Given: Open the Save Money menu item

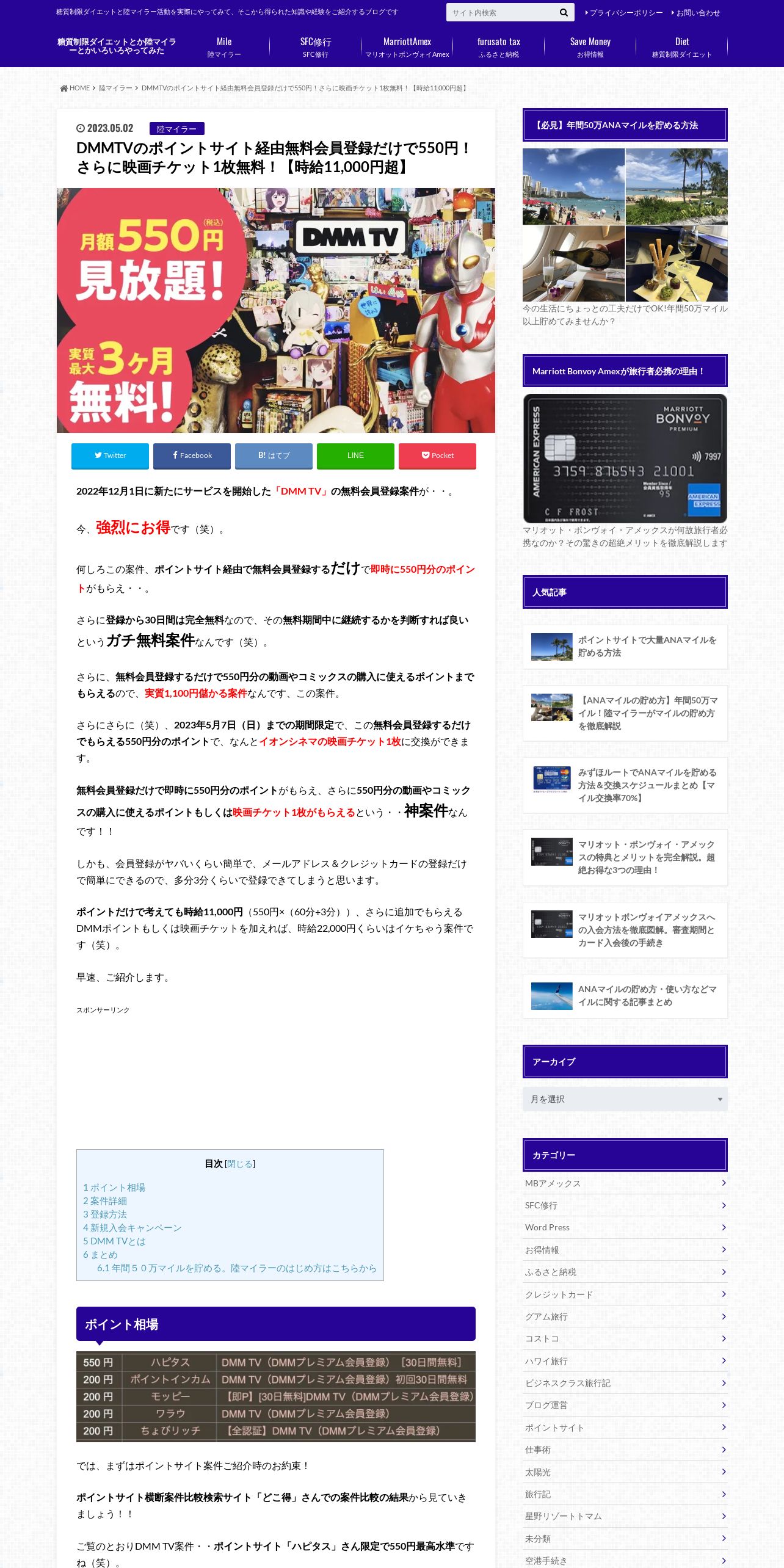Looking at the screenshot, I should (590, 47).
